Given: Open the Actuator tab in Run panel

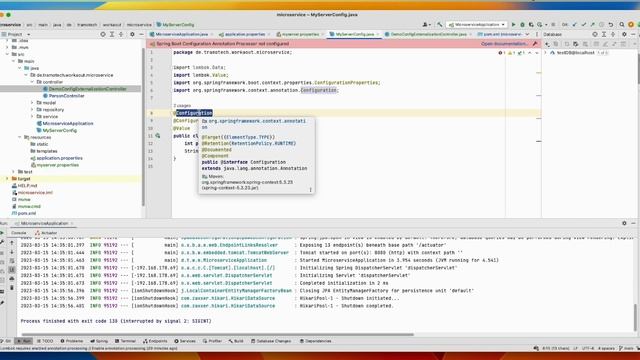Looking at the screenshot, I should 46,233.
